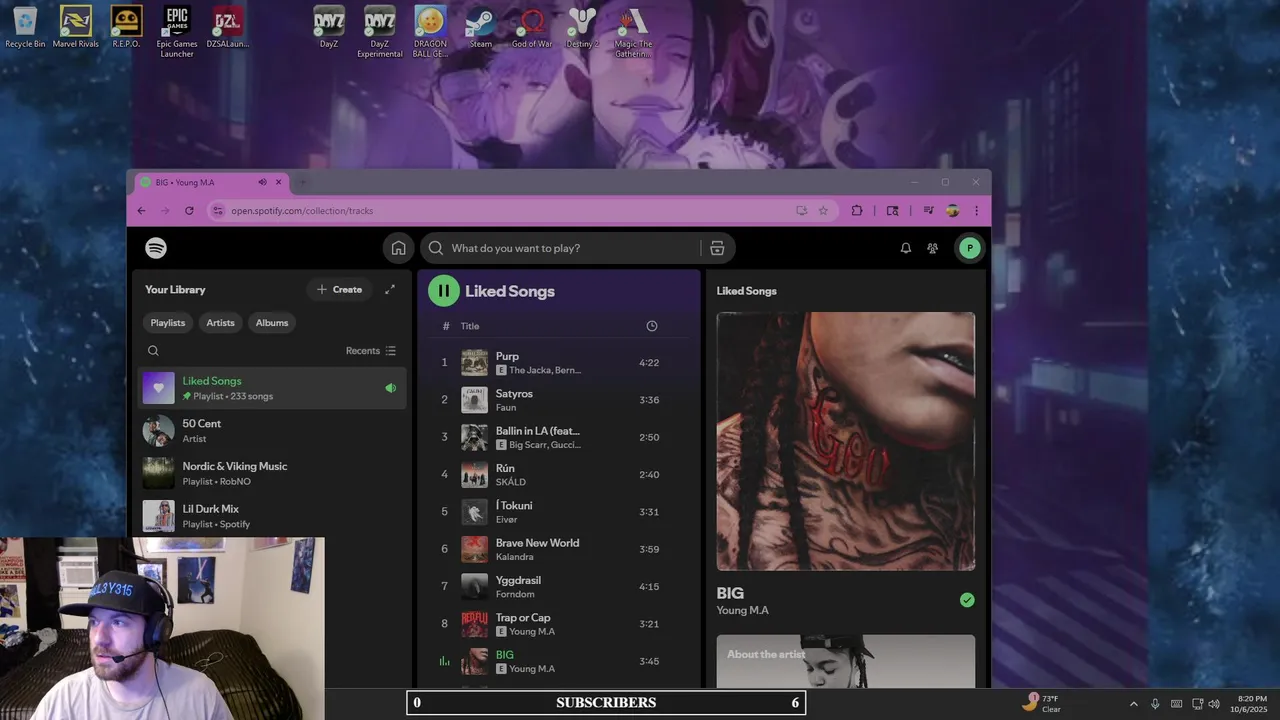
Task: Open the Browse icon in search bar
Action: 717,248
